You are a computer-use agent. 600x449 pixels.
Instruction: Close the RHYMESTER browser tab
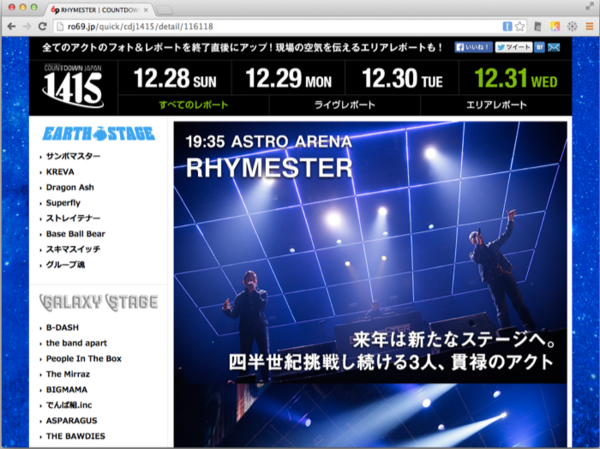pos(146,10)
